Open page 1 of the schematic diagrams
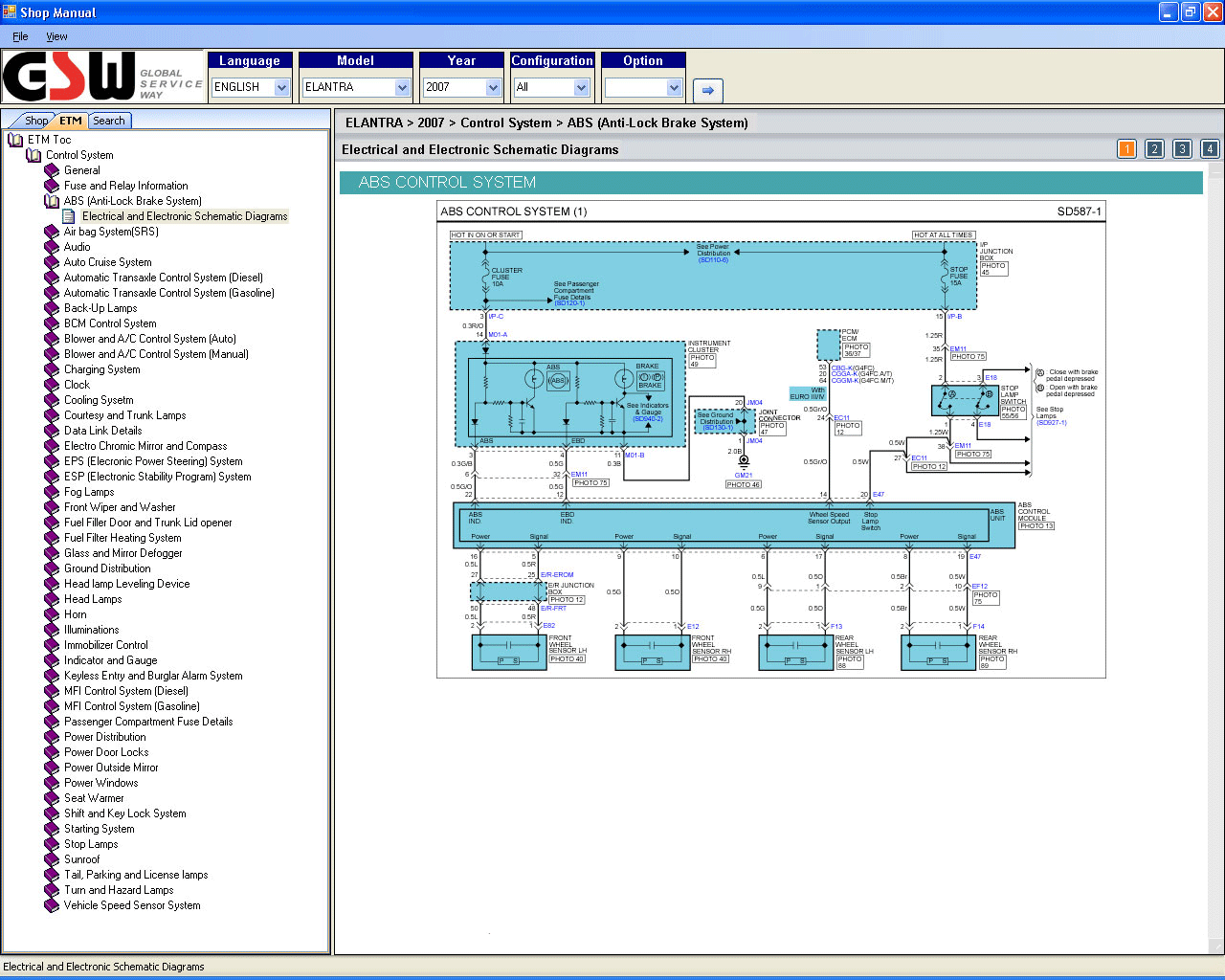Image resolution: width=1225 pixels, height=980 pixels. [x=1126, y=148]
